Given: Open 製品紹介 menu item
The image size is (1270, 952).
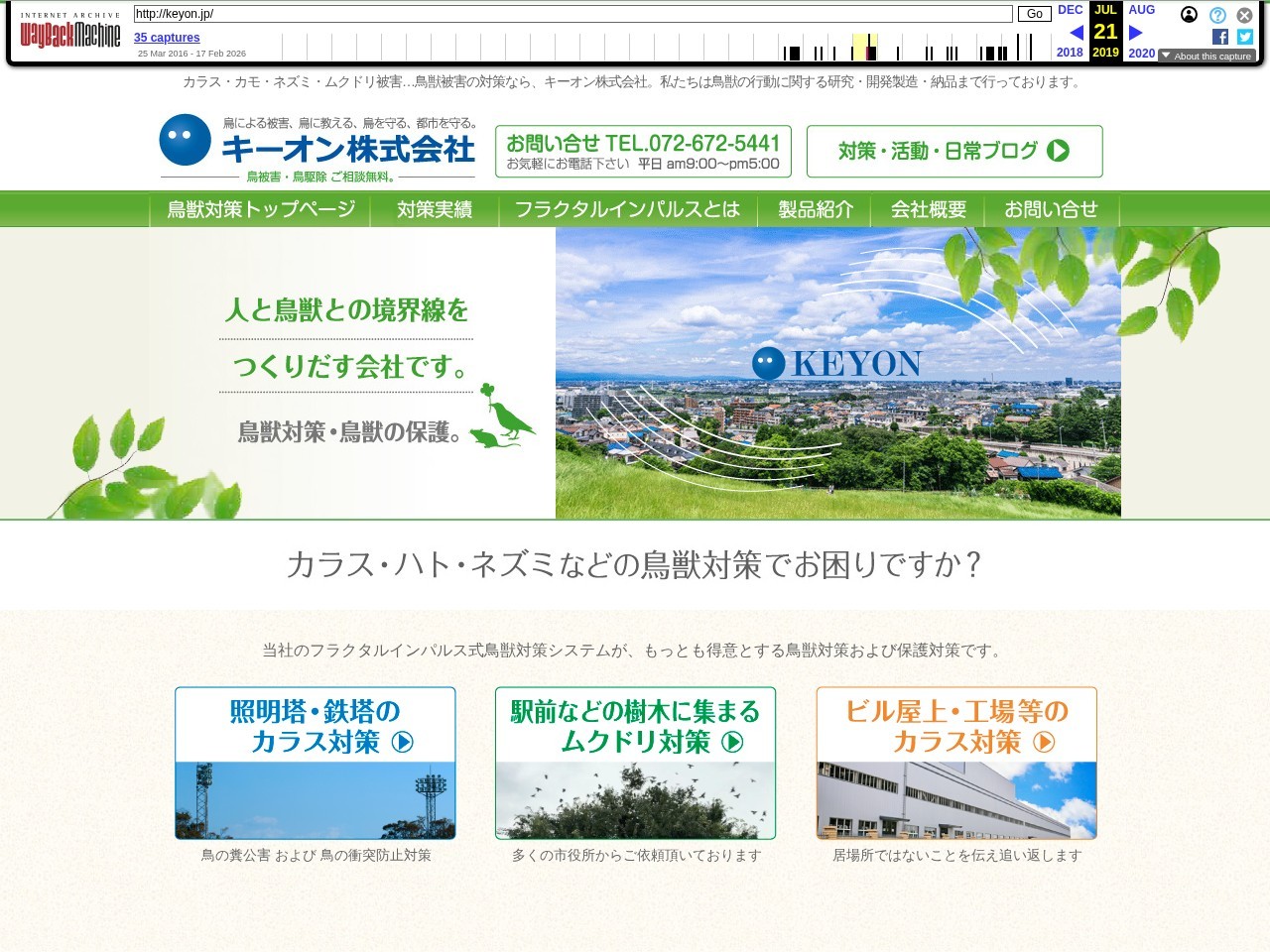Looking at the screenshot, I should tap(815, 209).
